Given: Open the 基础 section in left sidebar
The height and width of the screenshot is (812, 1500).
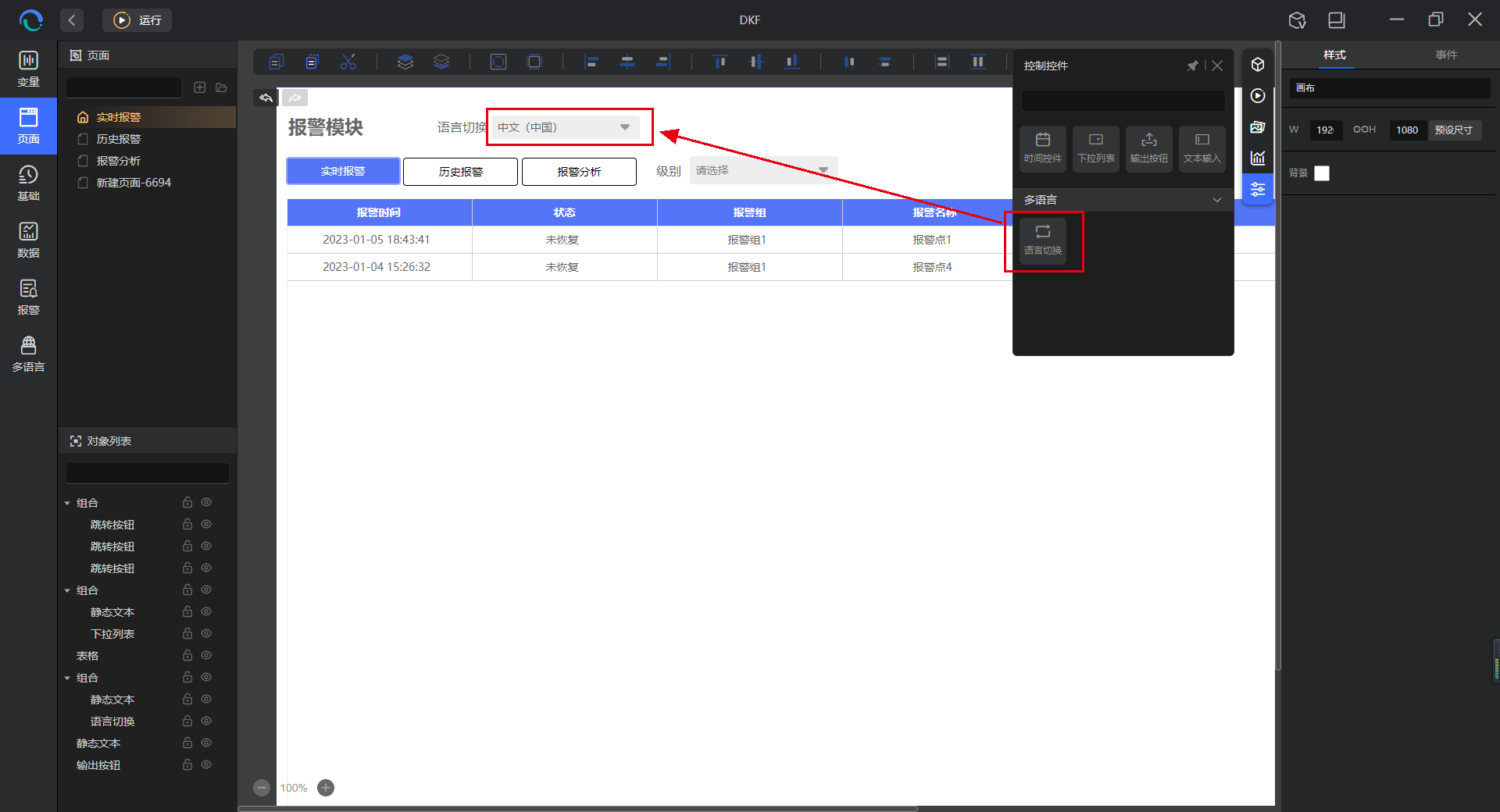Looking at the screenshot, I should [x=28, y=183].
